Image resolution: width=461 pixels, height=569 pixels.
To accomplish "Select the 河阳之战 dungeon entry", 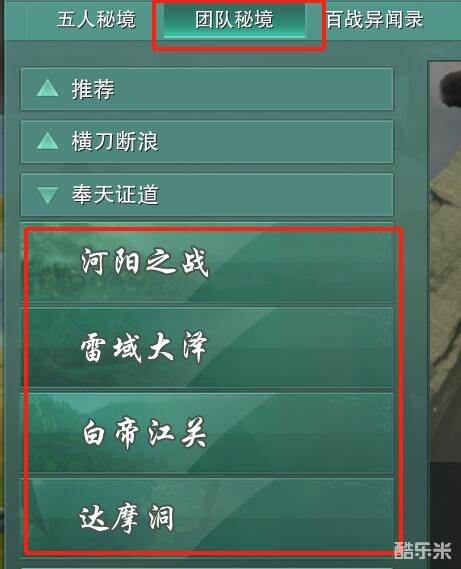I will point(207,265).
